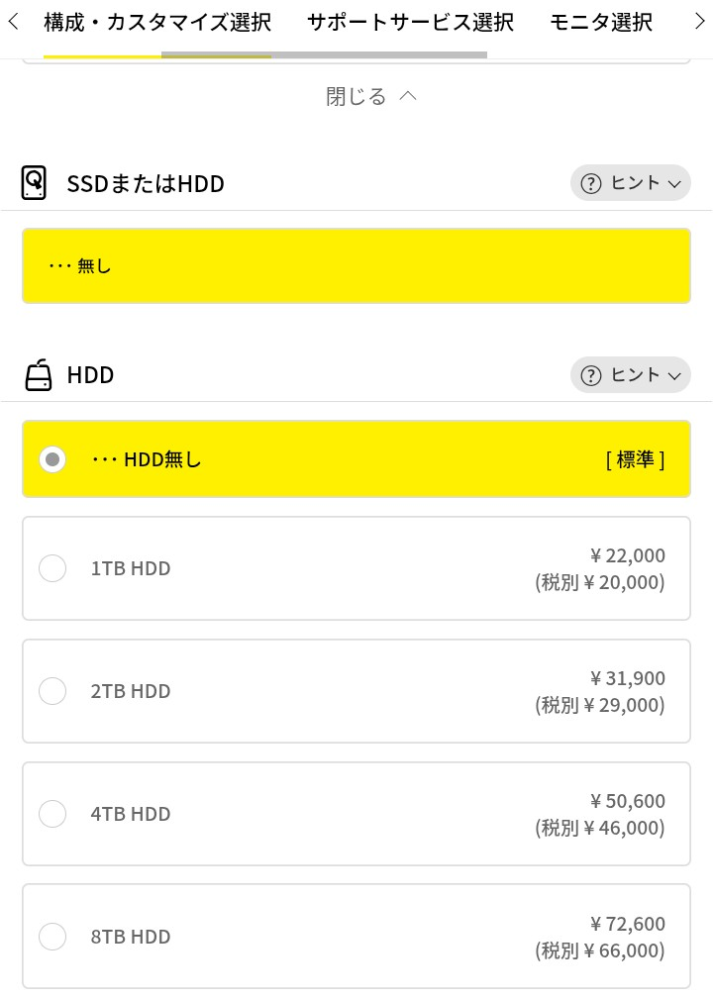This screenshot has height=999, width=713.
Task: Select the HDD無し radio button
Action: click(x=52, y=459)
